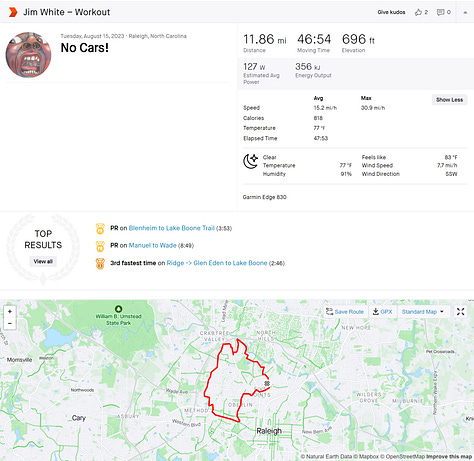
Task: Click the orange Strava chevron logo
Action: click(13, 12)
